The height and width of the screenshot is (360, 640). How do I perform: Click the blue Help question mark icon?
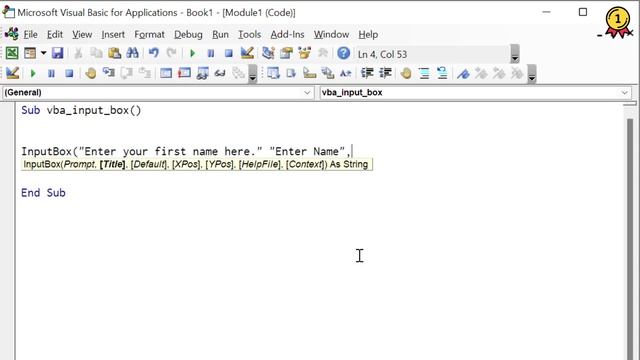[x=343, y=53]
